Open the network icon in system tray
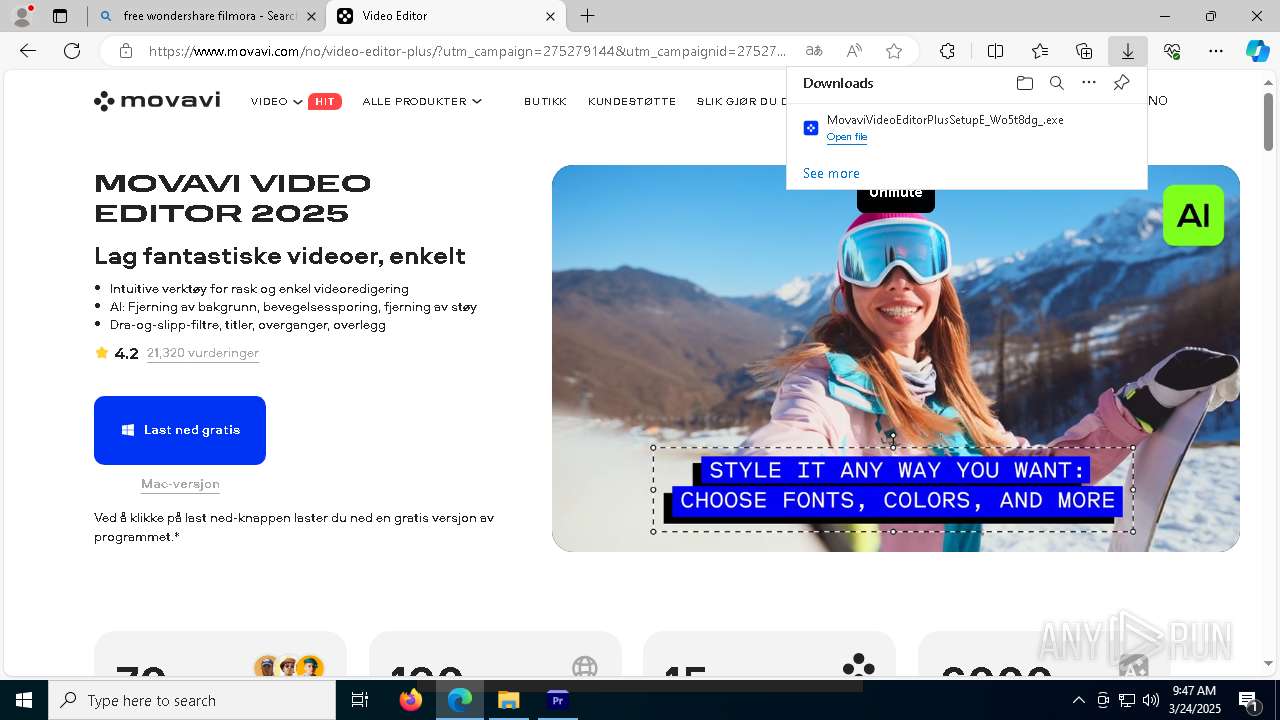This screenshot has height=720, width=1280. [1127, 700]
